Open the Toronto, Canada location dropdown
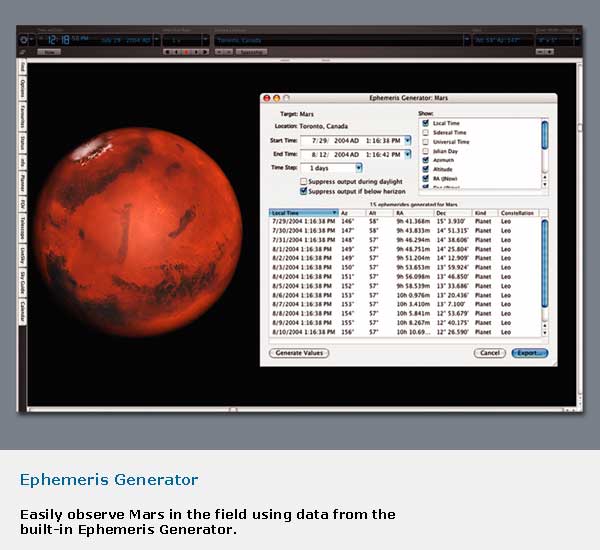The height and width of the screenshot is (550, 600). 466,40
